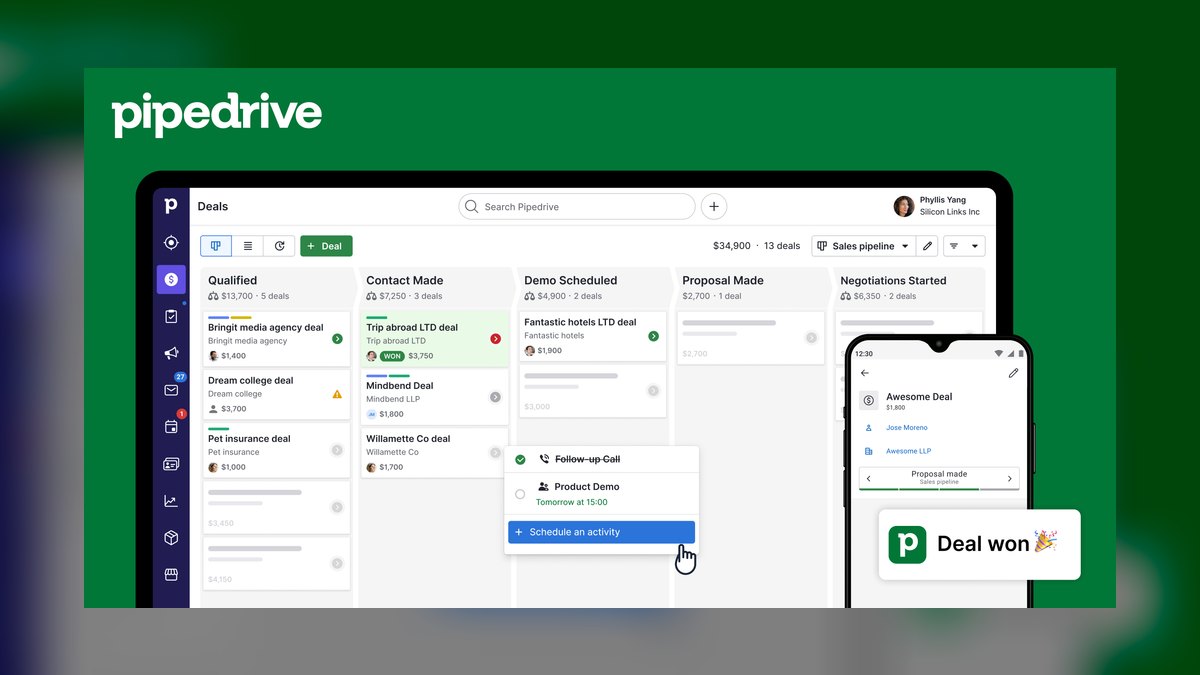Tap the back arrow on phone screen
1200x675 pixels.
tap(865, 373)
